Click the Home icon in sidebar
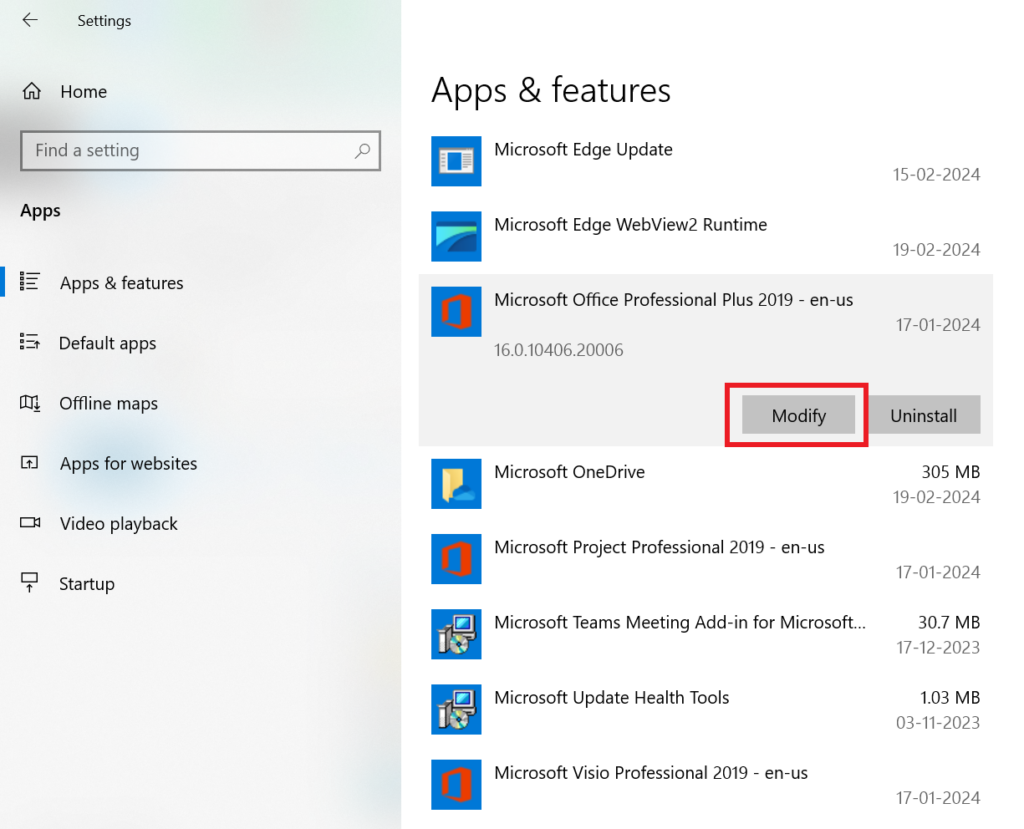 click(31, 92)
